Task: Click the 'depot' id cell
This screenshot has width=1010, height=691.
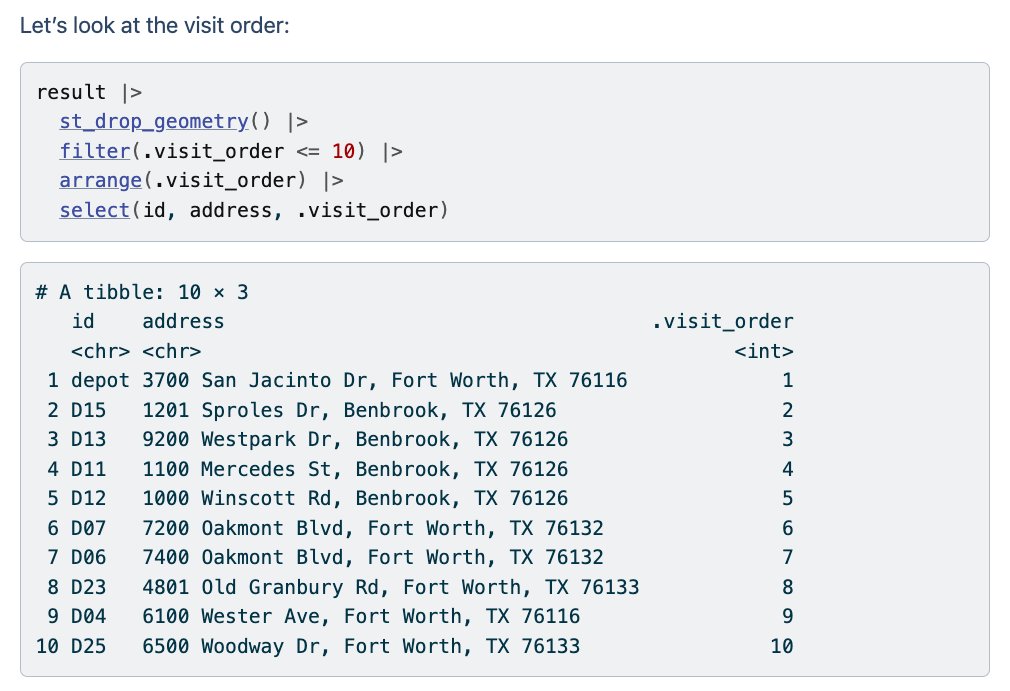Action: click(x=100, y=380)
